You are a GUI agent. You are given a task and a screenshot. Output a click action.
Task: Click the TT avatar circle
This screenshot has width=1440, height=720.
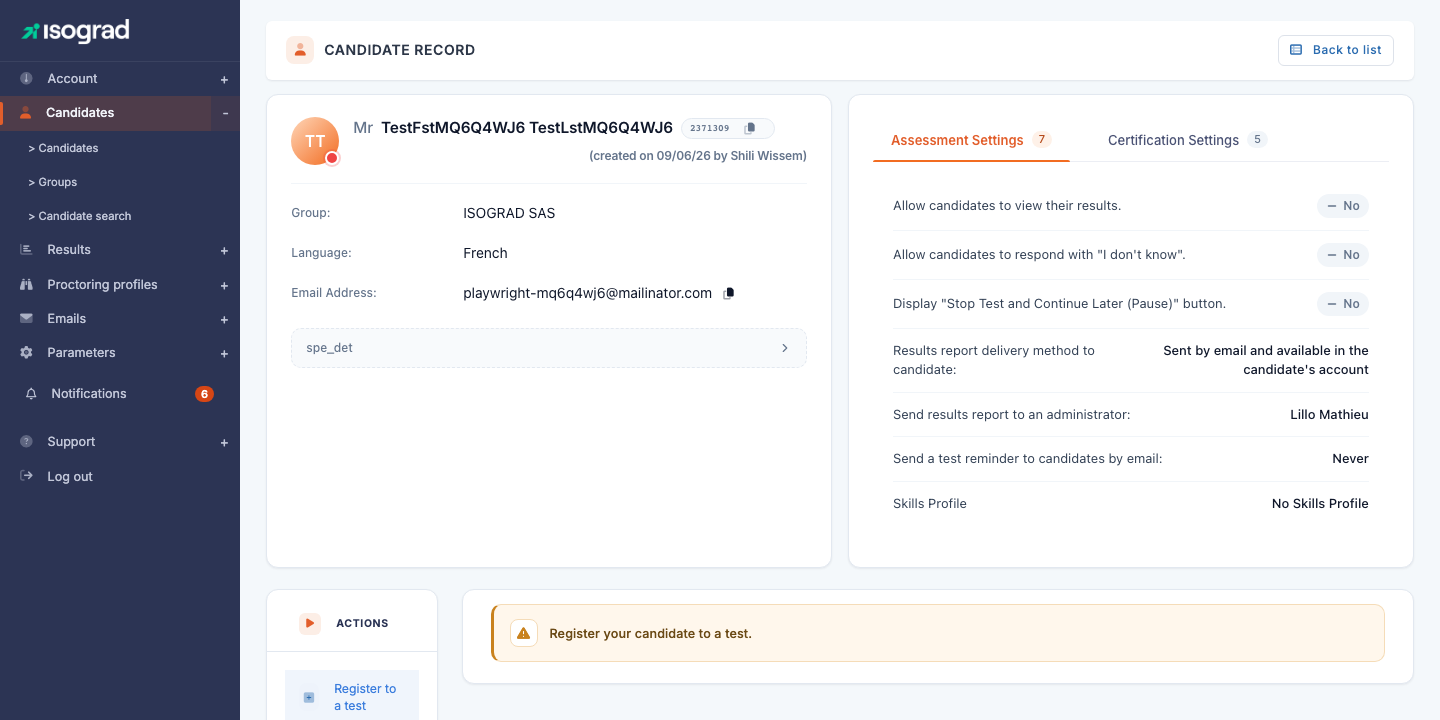315,141
